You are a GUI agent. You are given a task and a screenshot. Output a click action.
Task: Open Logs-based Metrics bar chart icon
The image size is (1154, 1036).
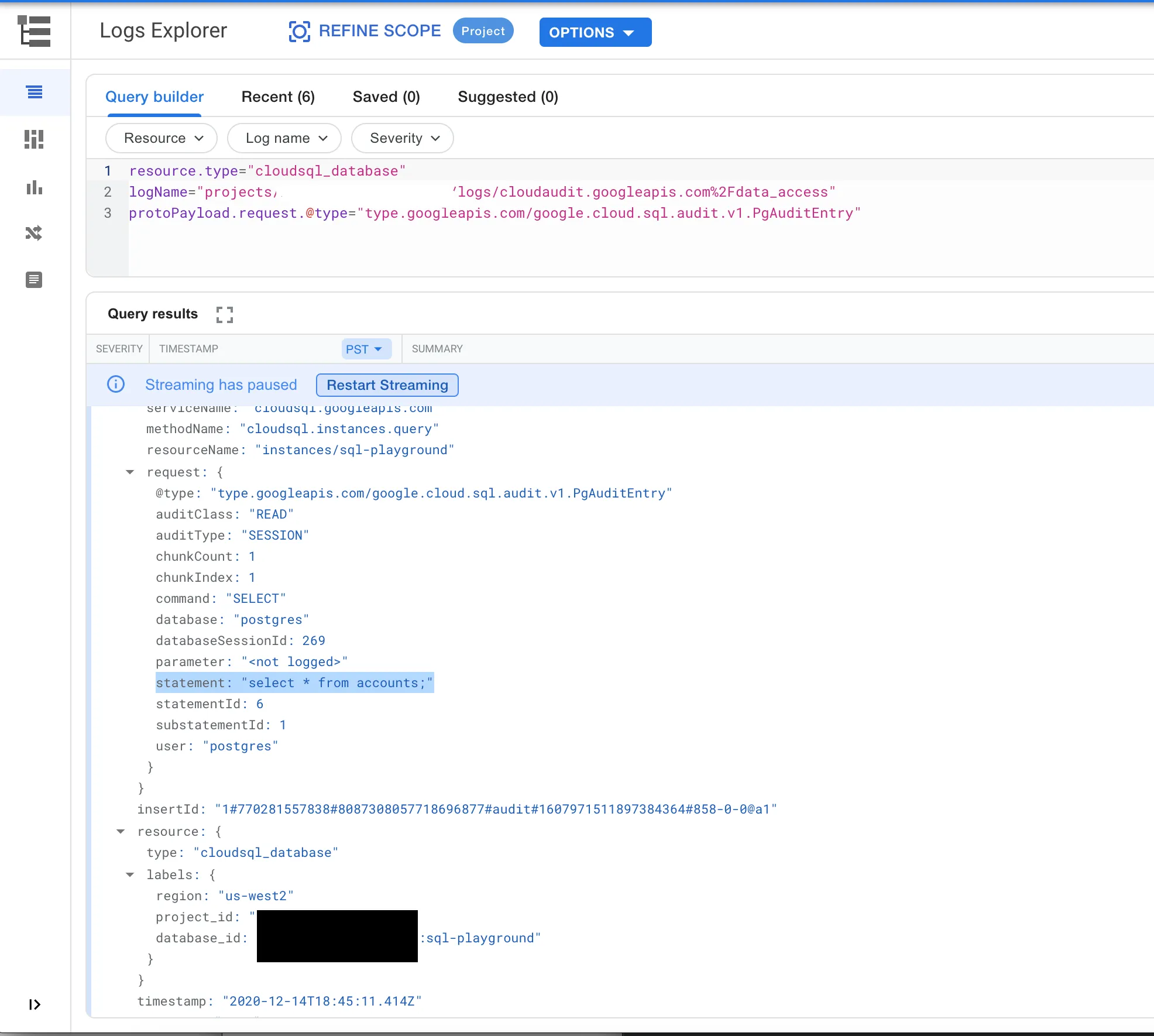click(x=34, y=187)
